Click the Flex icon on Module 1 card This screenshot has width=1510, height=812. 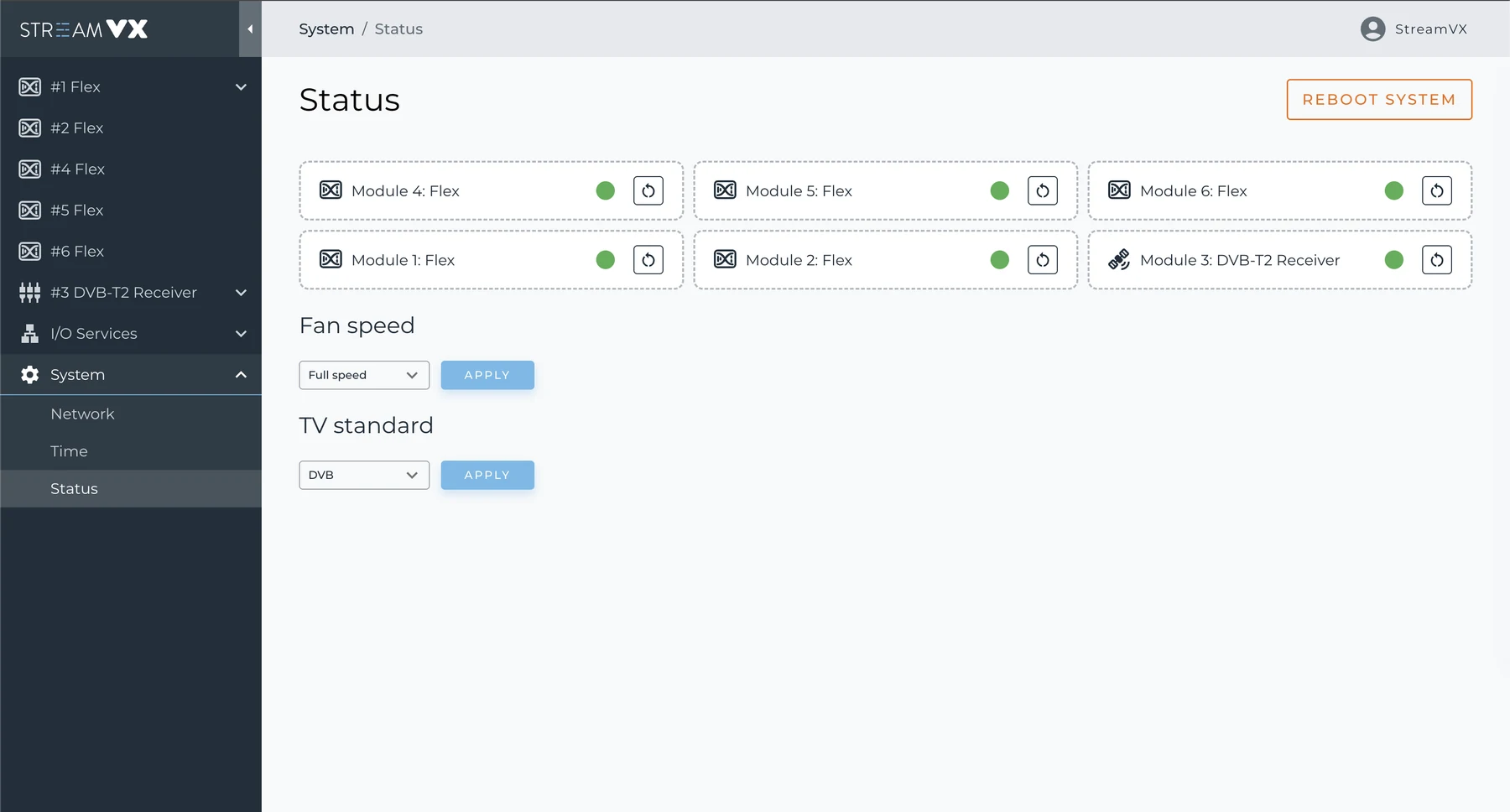click(331, 259)
